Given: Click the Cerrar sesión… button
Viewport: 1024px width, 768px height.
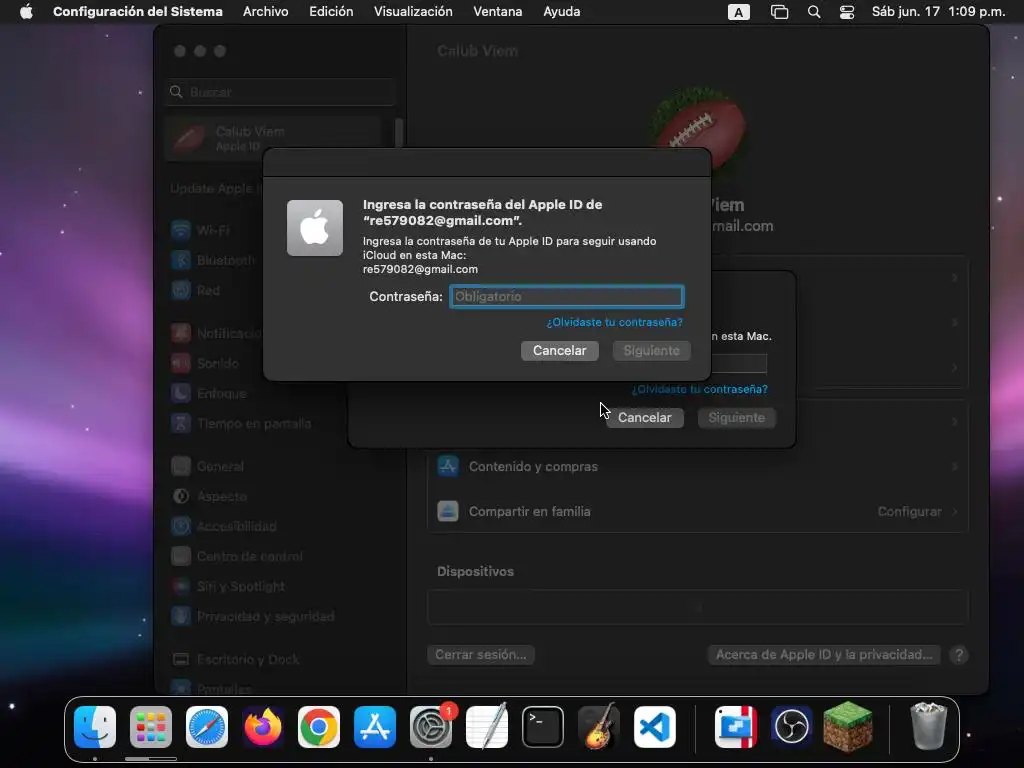Looking at the screenshot, I should tap(481, 655).
